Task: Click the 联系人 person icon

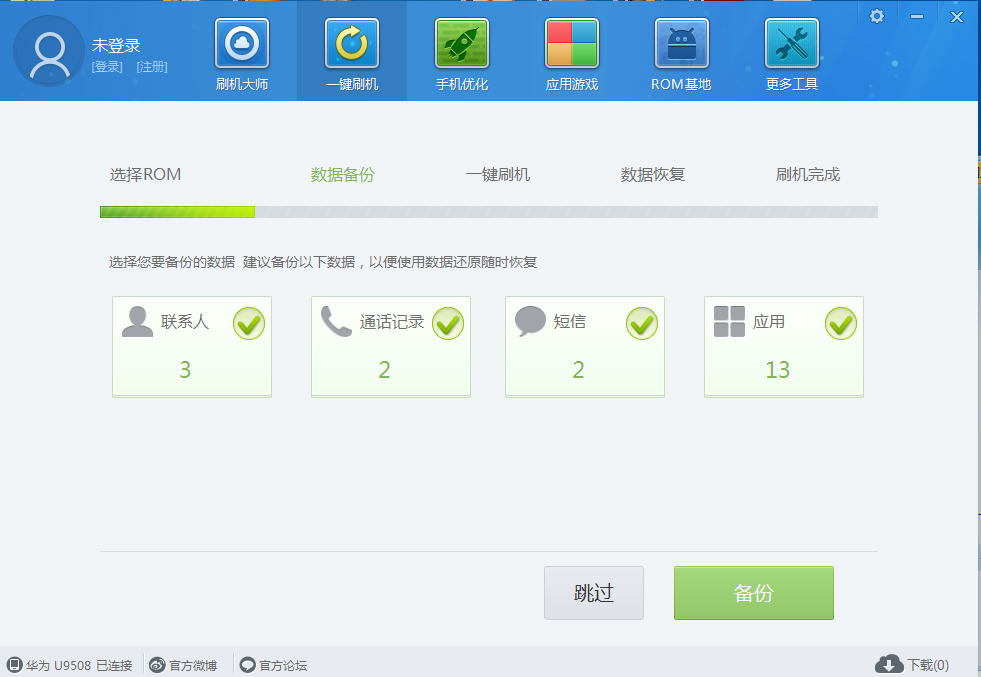Action: coord(137,322)
